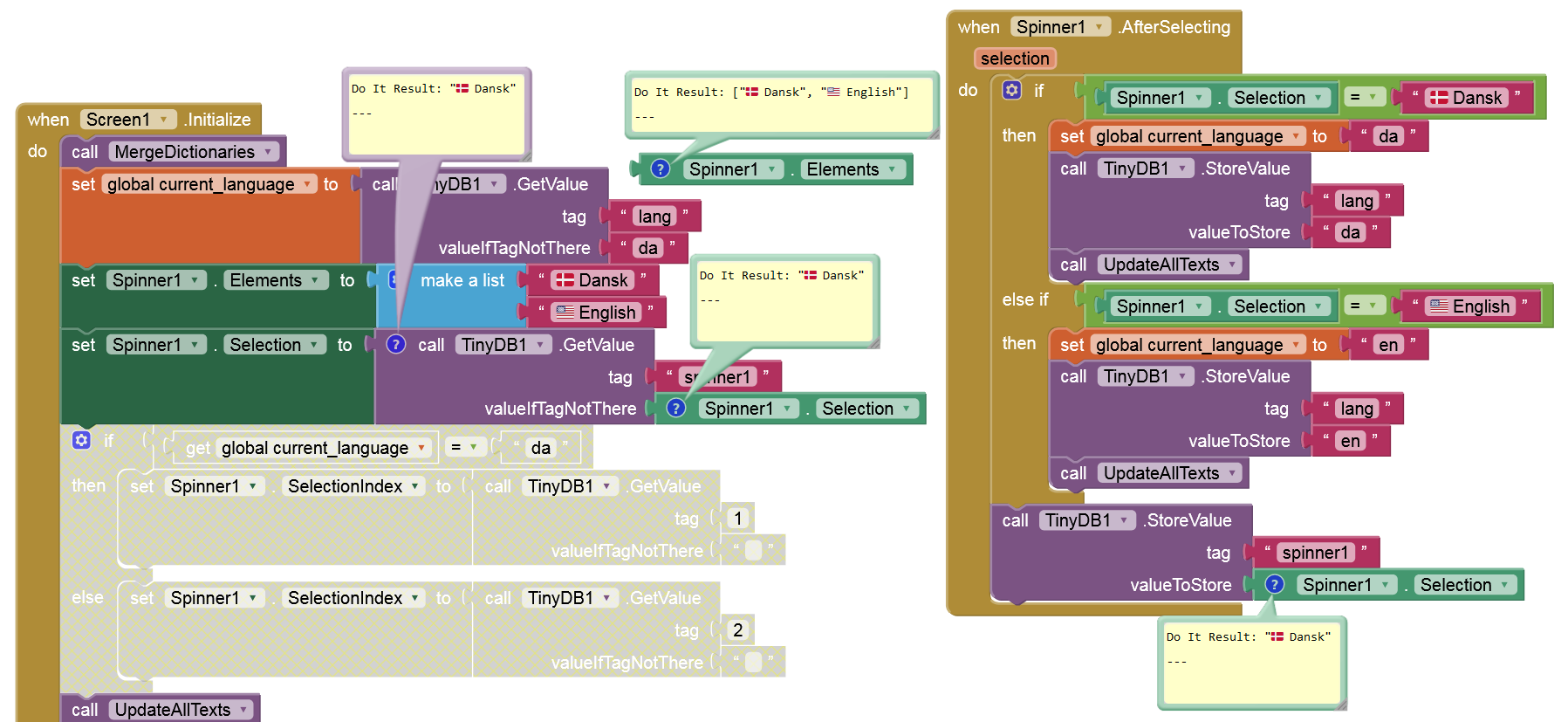The width and height of the screenshot is (1568, 722).
Task: Toggle the comment icon on standalone Spinner1.Elements block
Action: point(661,169)
